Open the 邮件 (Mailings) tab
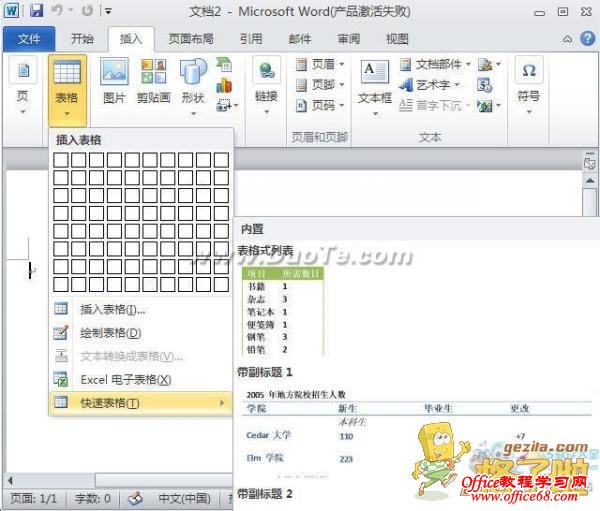 (x=300, y=39)
